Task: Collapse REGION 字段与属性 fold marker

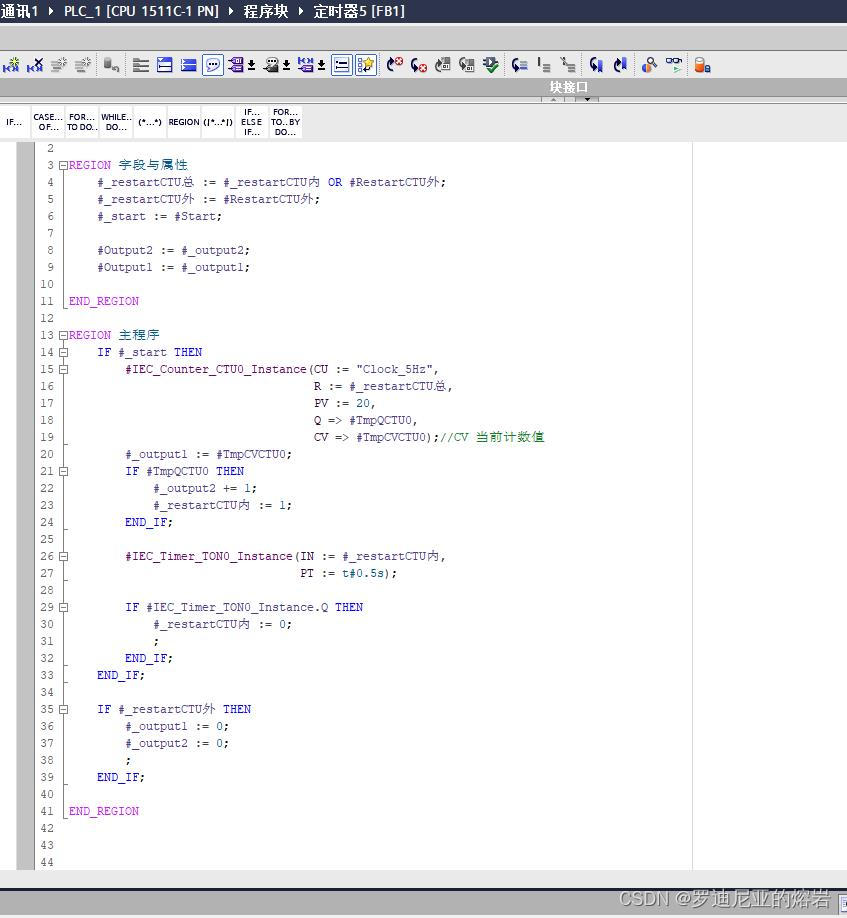Action: pos(63,166)
